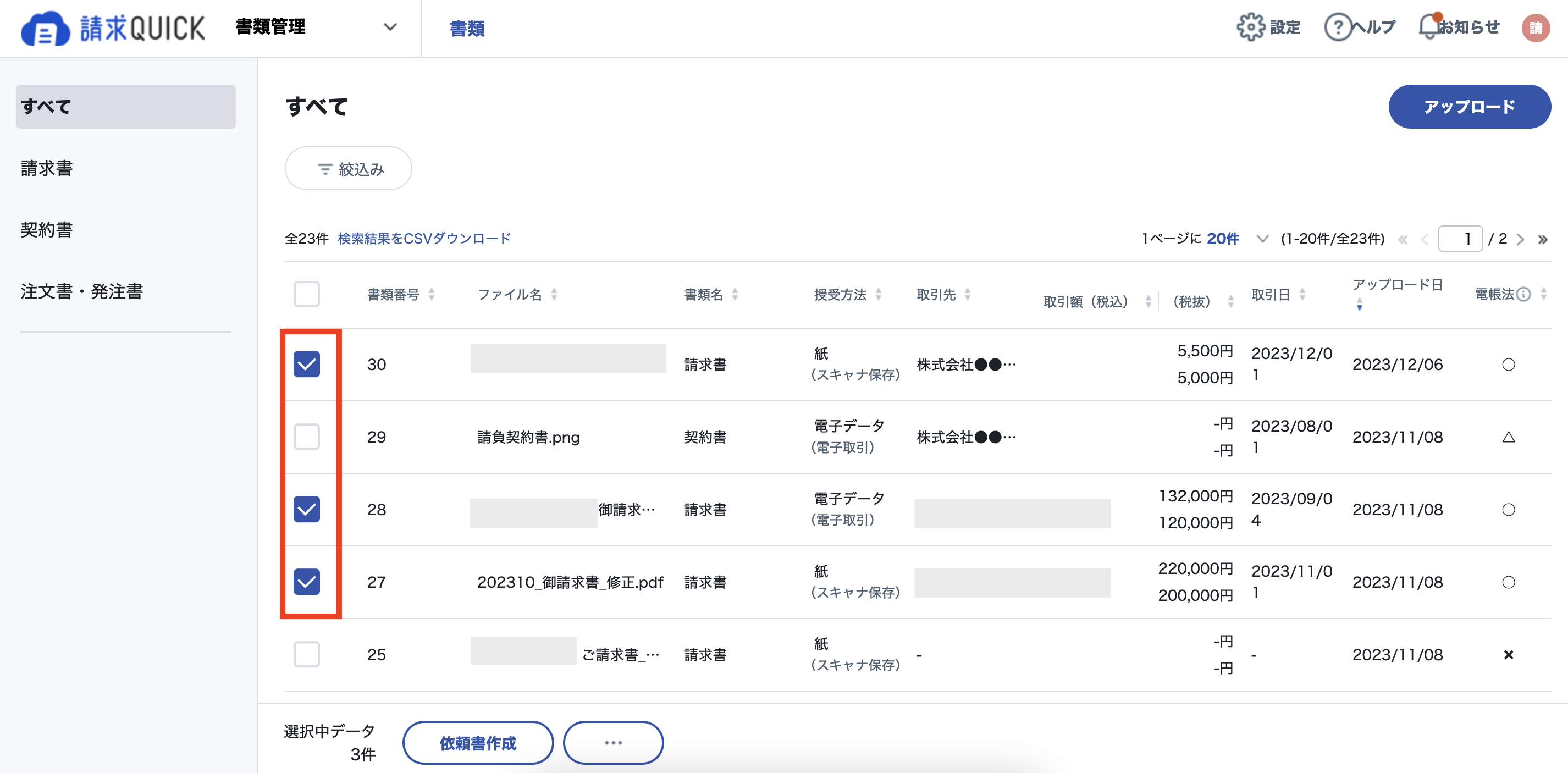Viewport: 1568px width, 773px height.
Task: Select すべて in the sidebar
Action: point(125,107)
